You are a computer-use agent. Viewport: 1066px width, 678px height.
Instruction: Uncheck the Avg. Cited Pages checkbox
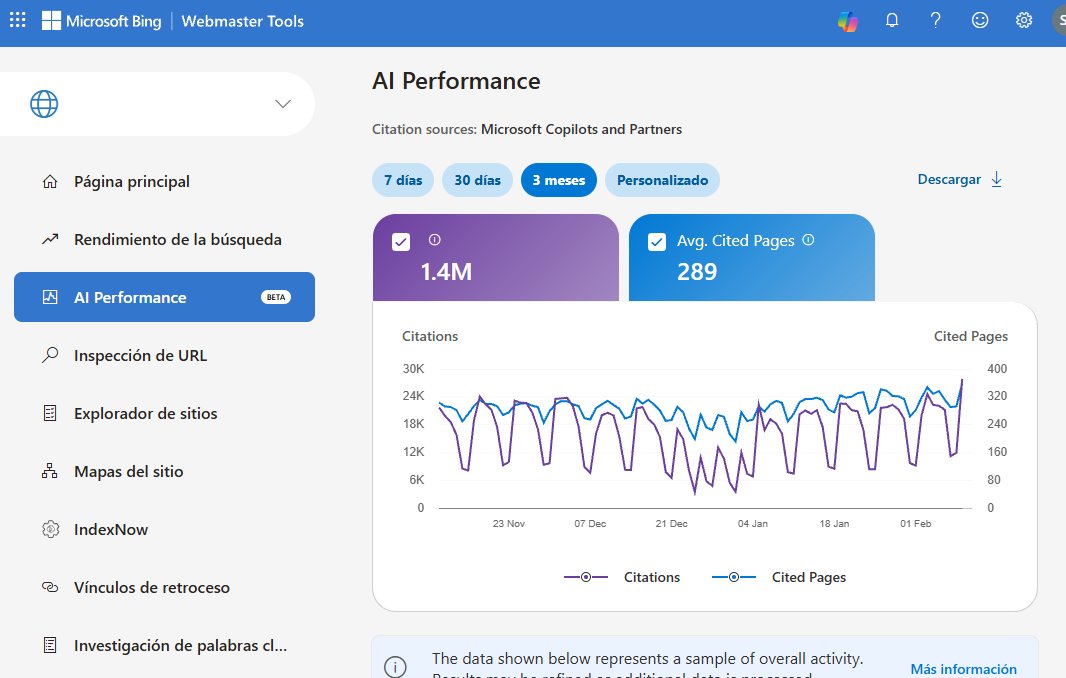(657, 242)
